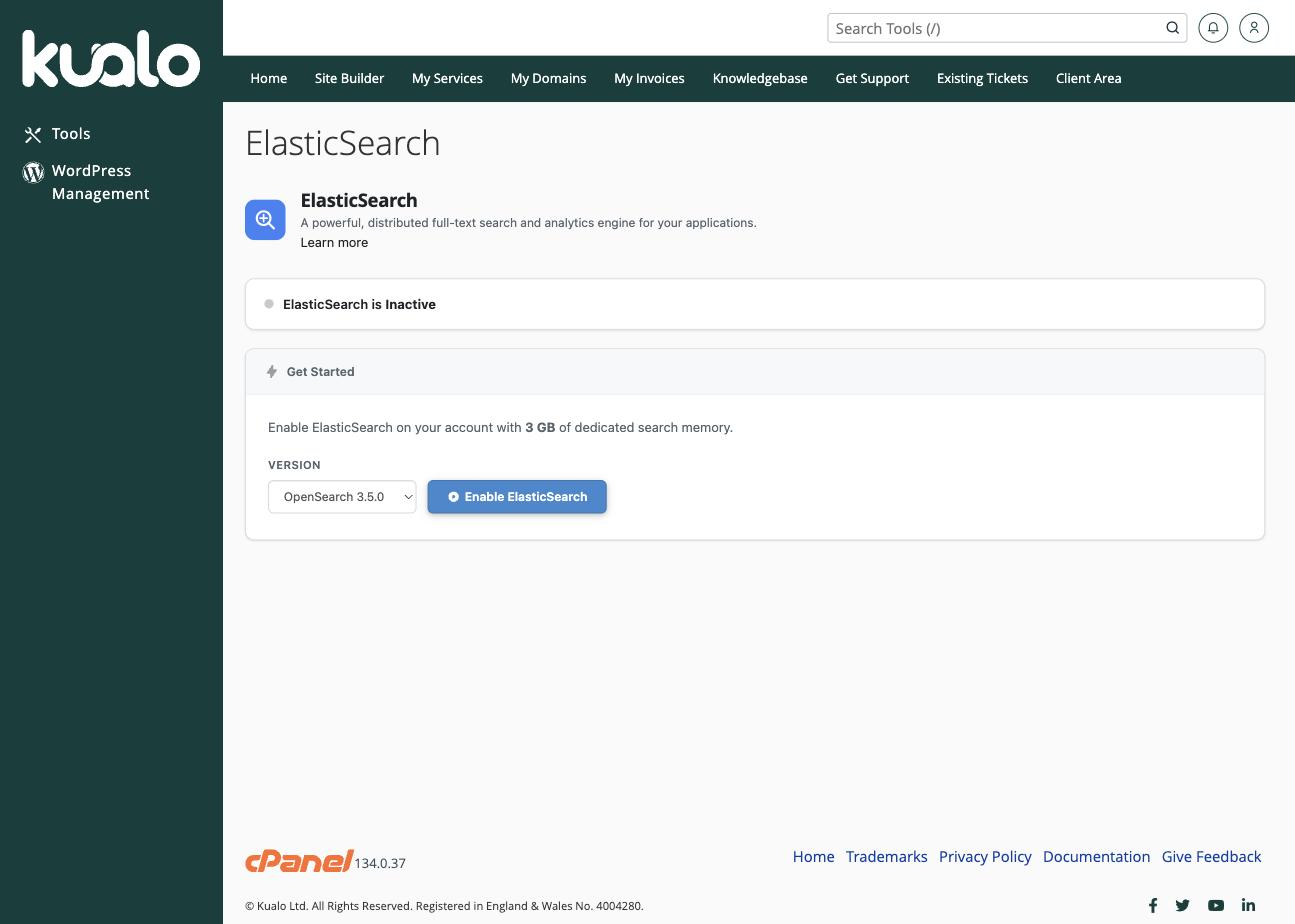Image resolution: width=1295 pixels, height=924 pixels.
Task: Click the Tools wrench icon
Action: tap(33, 135)
